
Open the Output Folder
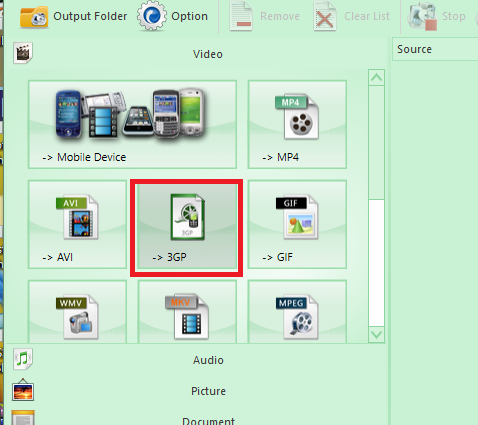[73, 16]
